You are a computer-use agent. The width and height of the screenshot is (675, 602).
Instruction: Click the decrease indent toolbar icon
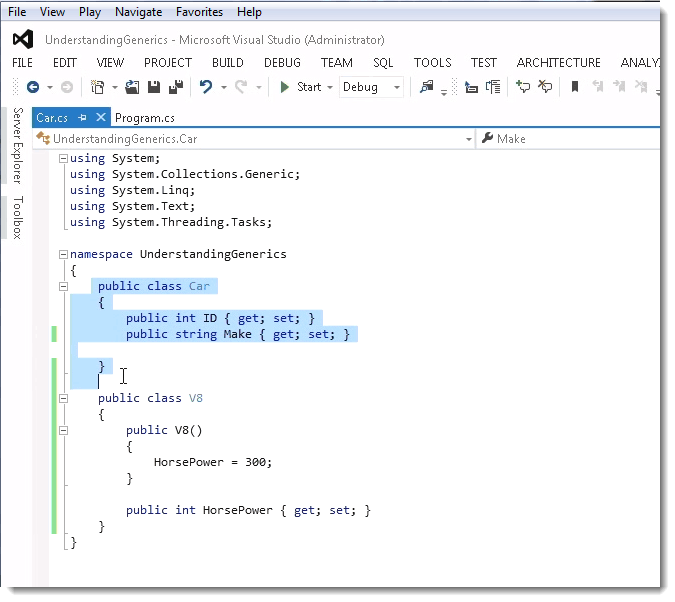471,87
